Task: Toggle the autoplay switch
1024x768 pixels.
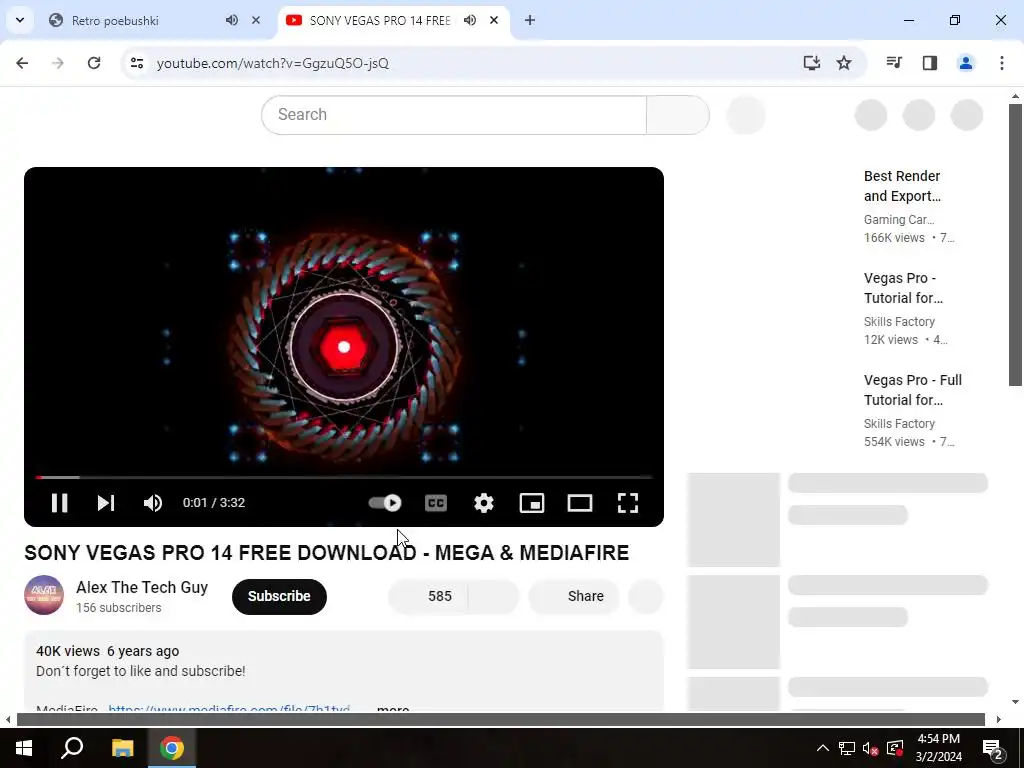Action: [385, 503]
